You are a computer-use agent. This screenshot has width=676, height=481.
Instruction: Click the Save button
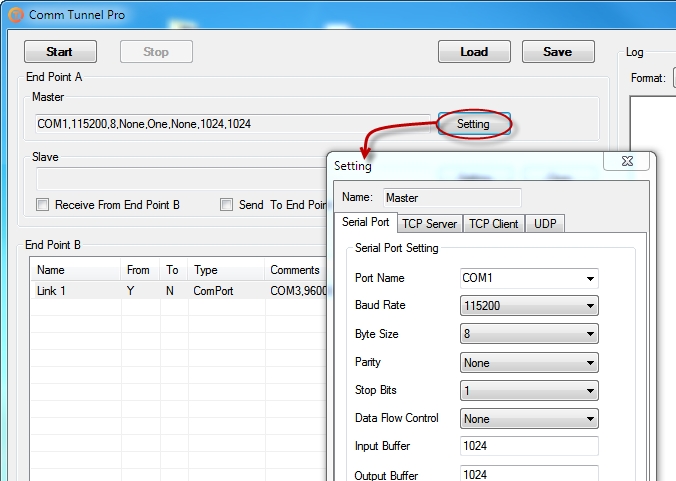pyautogui.click(x=558, y=52)
